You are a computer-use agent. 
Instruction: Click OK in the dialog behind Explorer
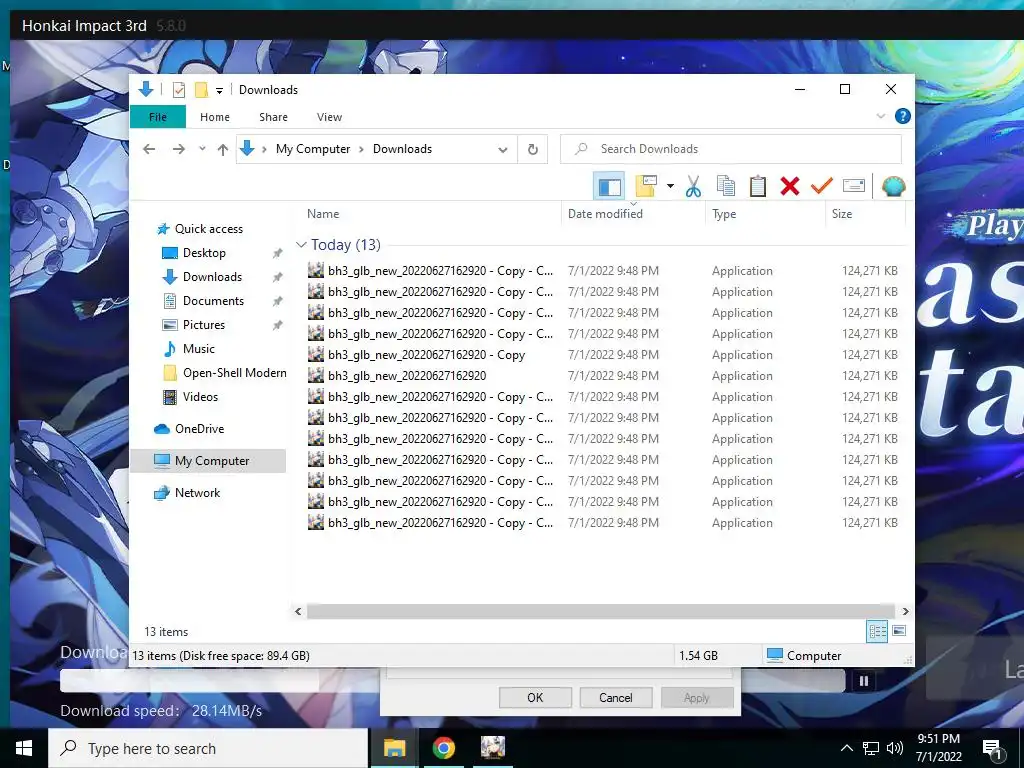click(x=535, y=697)
